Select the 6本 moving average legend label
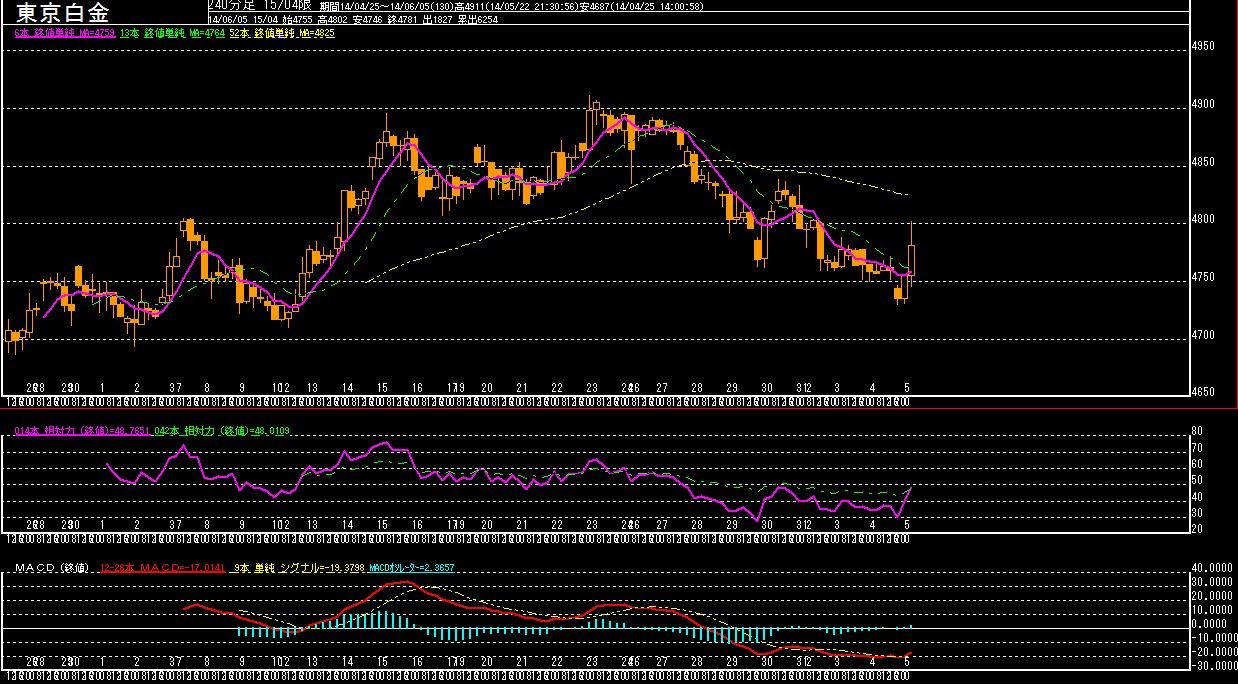Viewport: 1238px width, 685px height. click(x=65, y=33)
